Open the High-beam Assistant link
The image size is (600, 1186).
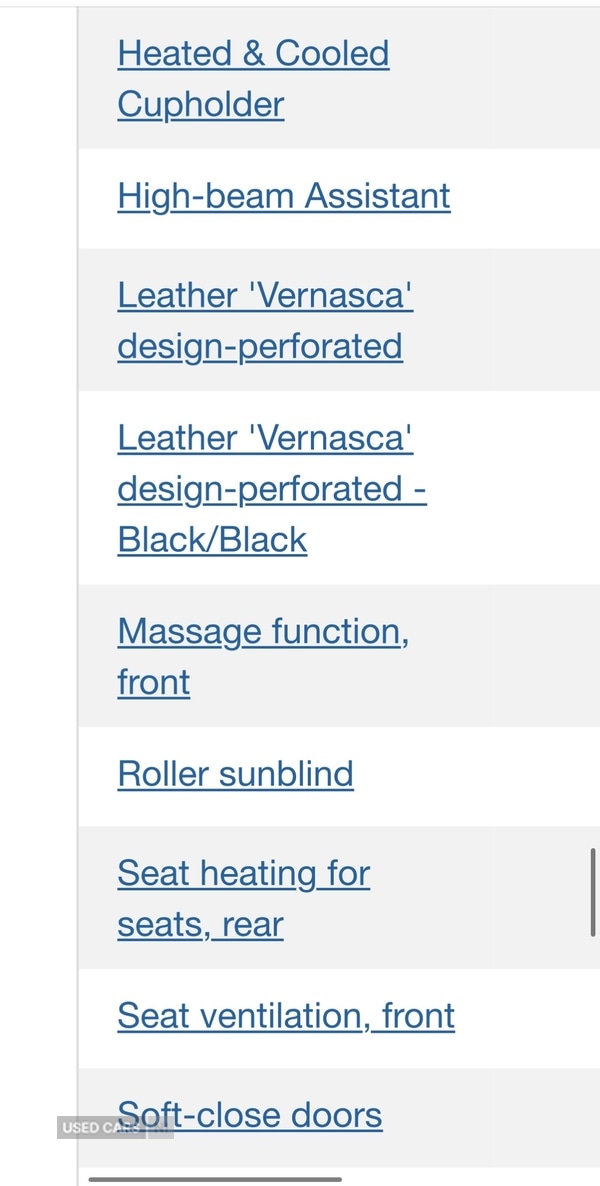(x=283, y=196)
